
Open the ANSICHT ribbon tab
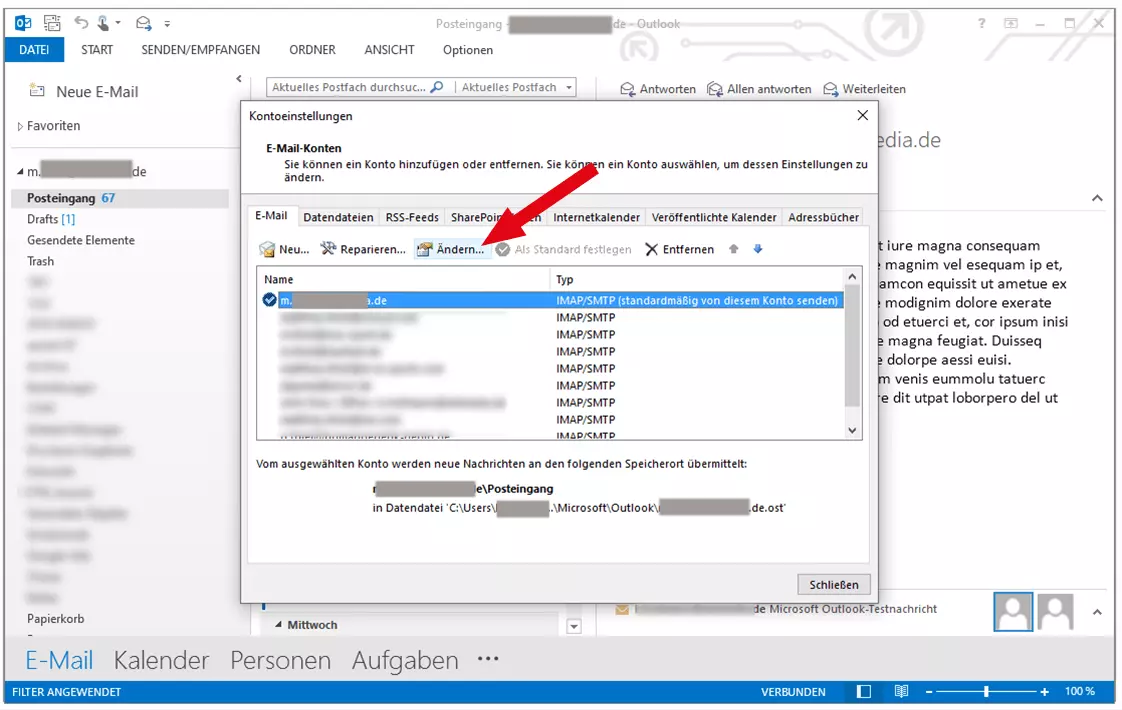pos(389,50)
